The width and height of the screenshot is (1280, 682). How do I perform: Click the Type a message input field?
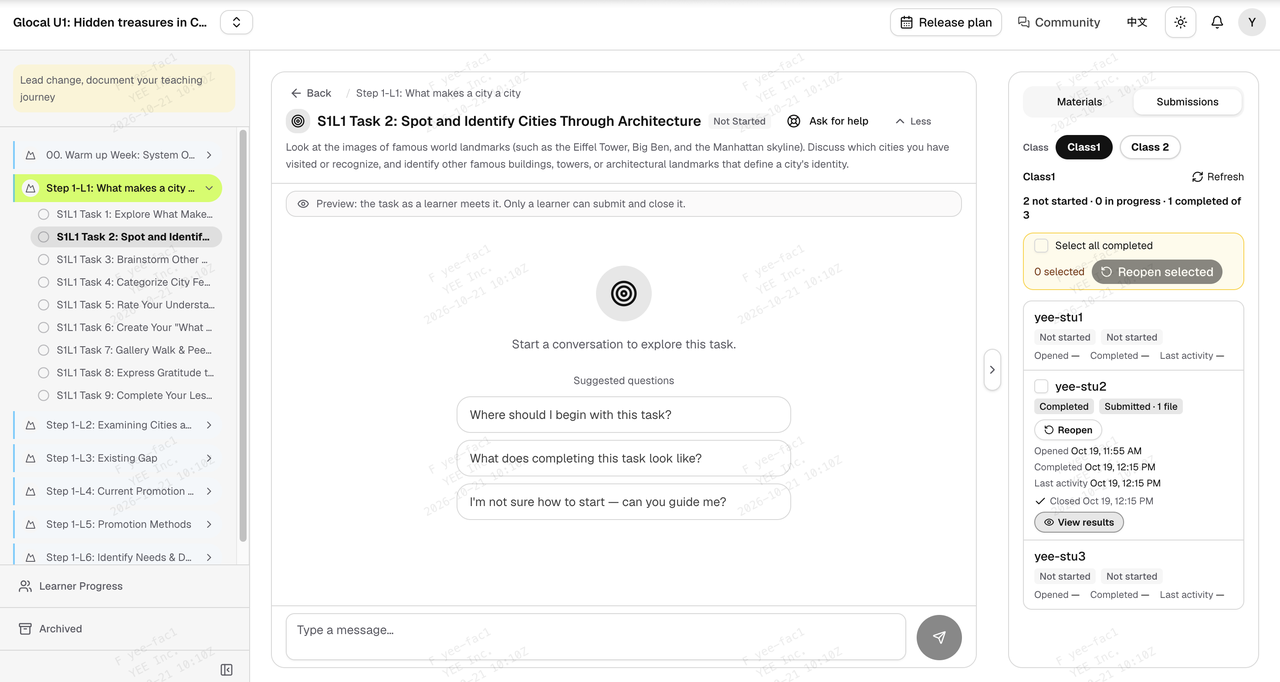coord(596,637)
